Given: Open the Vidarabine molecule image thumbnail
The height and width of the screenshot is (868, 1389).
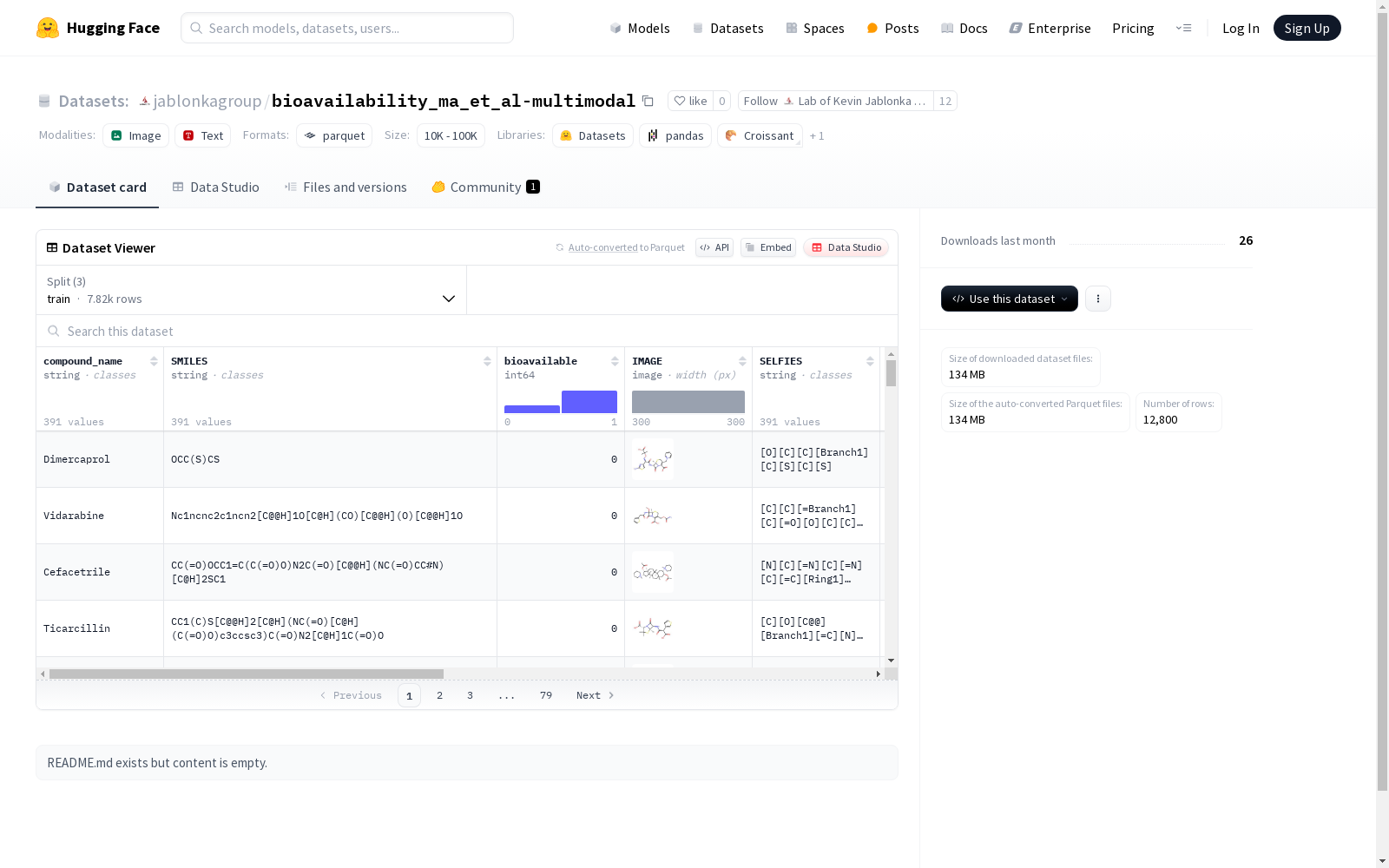Looking at the screenshot, I should pyautogui.click(x=653, y=516).
